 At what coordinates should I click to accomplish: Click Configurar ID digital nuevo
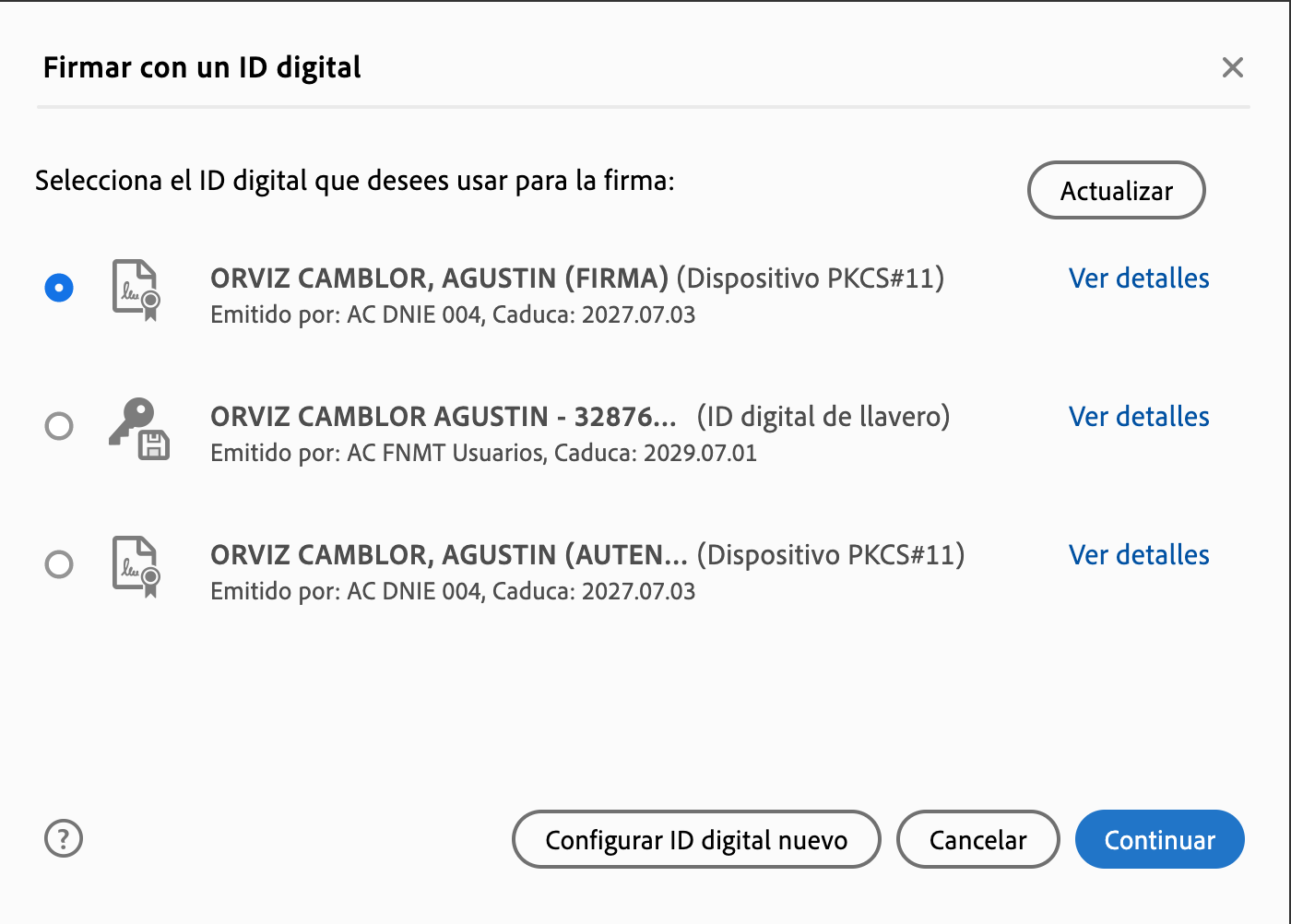(696, 840)
